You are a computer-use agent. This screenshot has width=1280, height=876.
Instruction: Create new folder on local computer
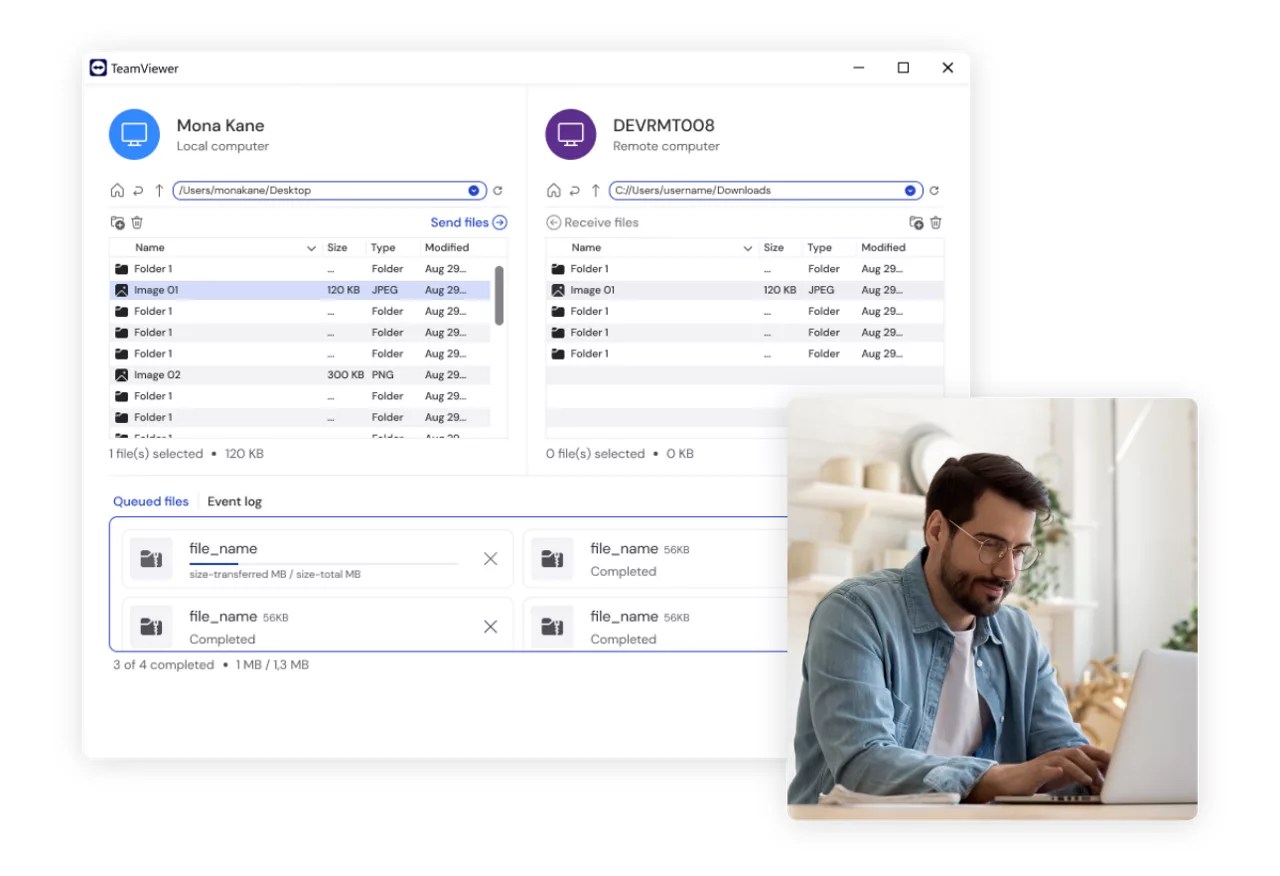117,223
